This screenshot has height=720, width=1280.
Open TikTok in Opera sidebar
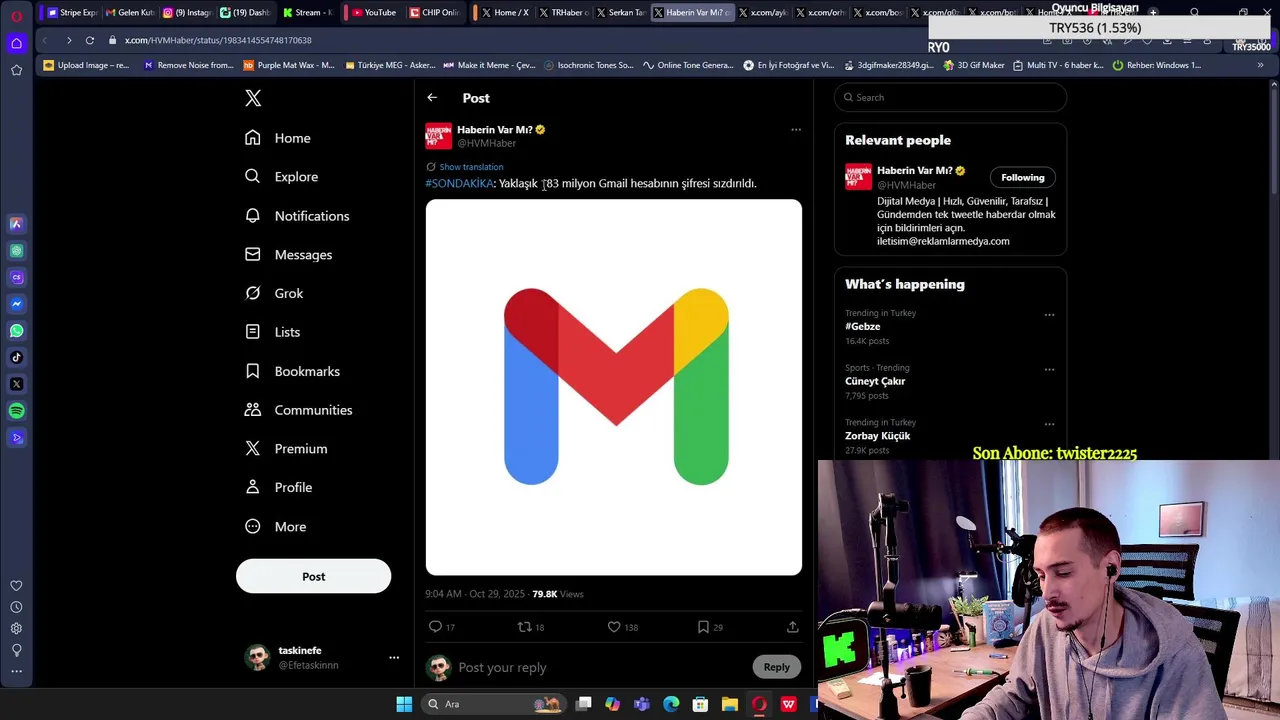click(x=16, y=357)
